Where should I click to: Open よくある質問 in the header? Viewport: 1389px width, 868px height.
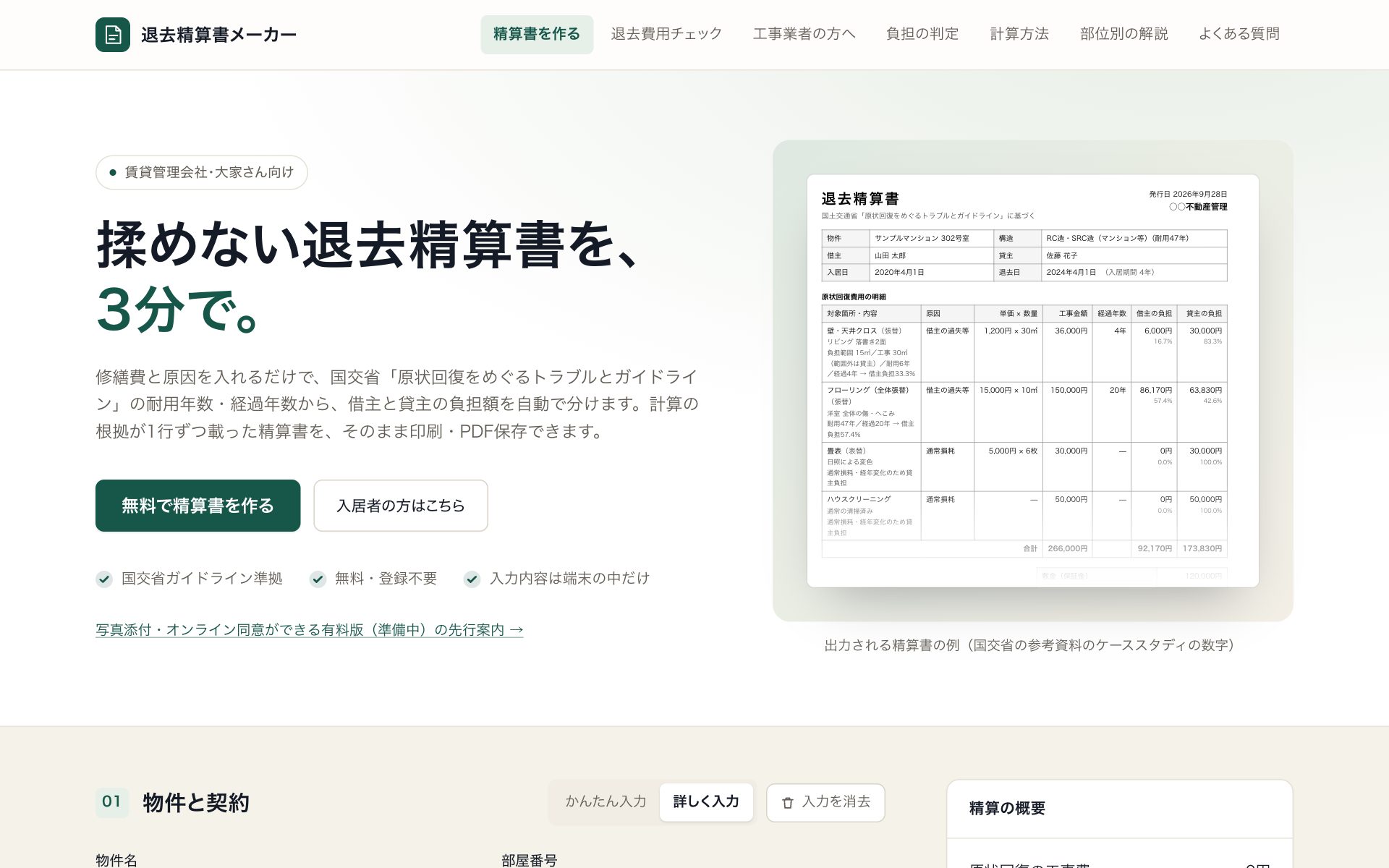coord(1239,34)
